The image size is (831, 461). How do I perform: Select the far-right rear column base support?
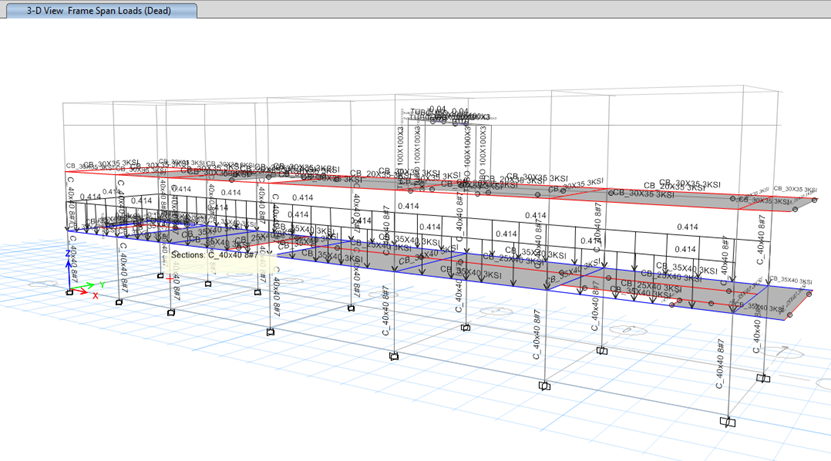pos(763,378)
